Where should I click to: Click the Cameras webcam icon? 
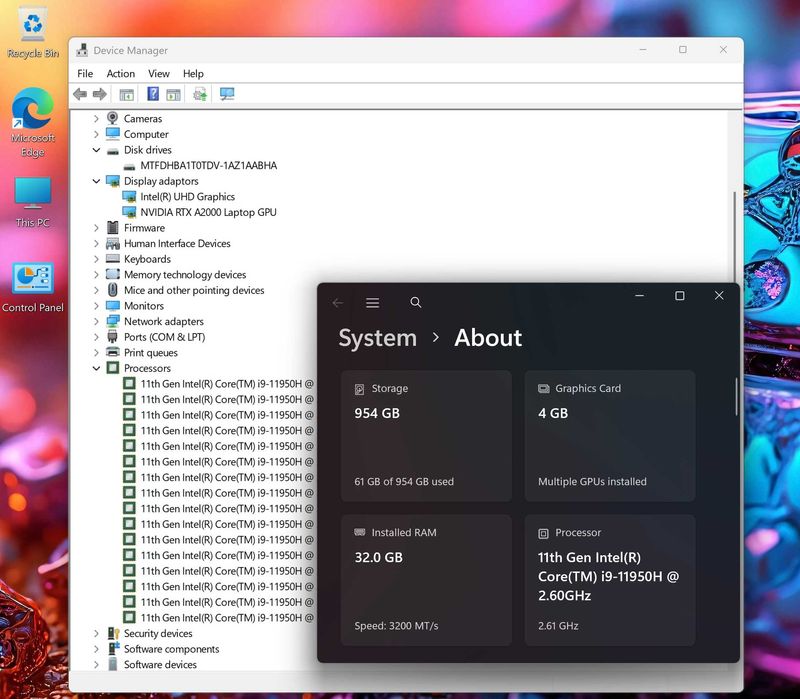pyautogui.click(x=113, y=118)
